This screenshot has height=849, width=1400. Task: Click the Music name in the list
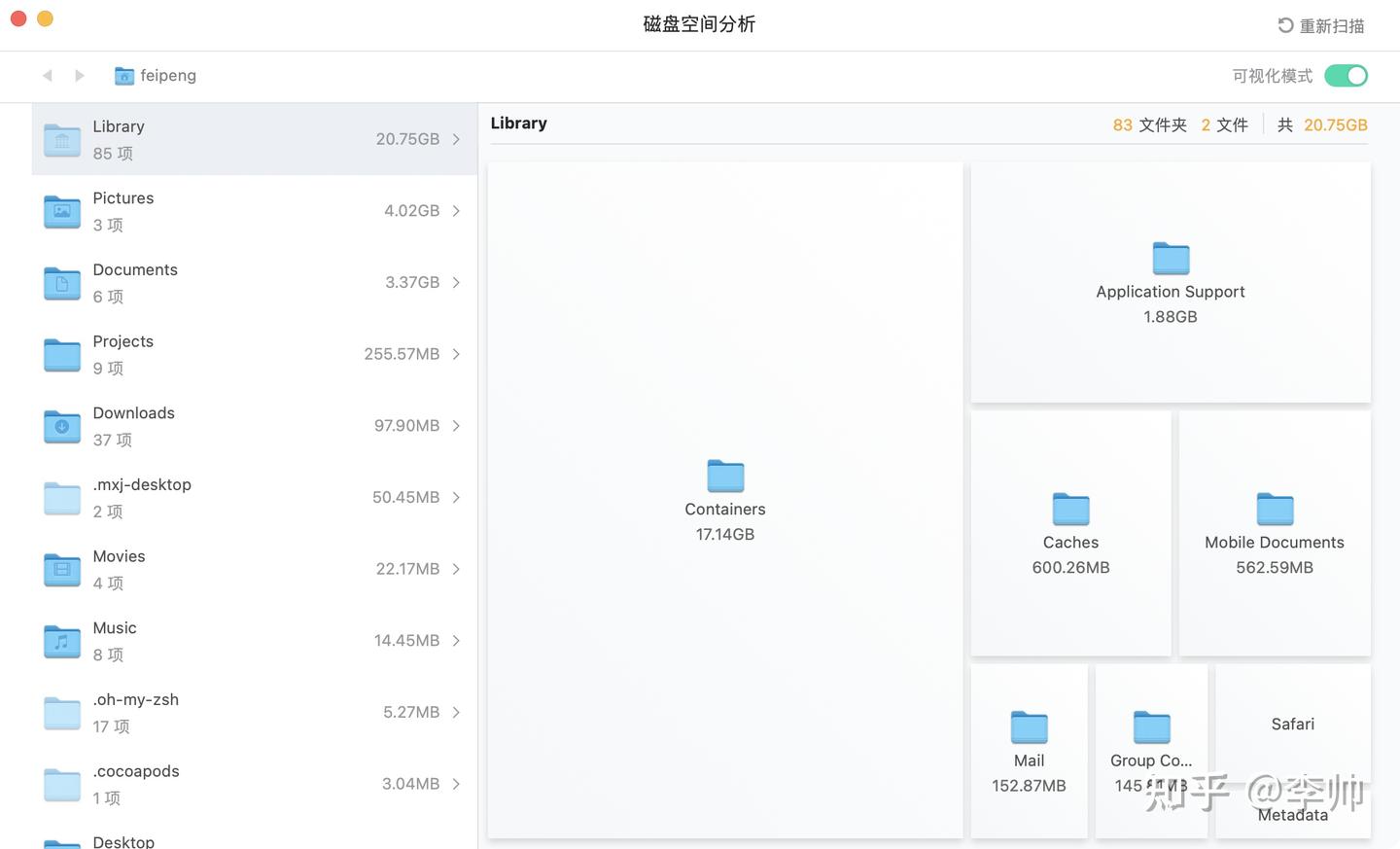tap(115, 628)
